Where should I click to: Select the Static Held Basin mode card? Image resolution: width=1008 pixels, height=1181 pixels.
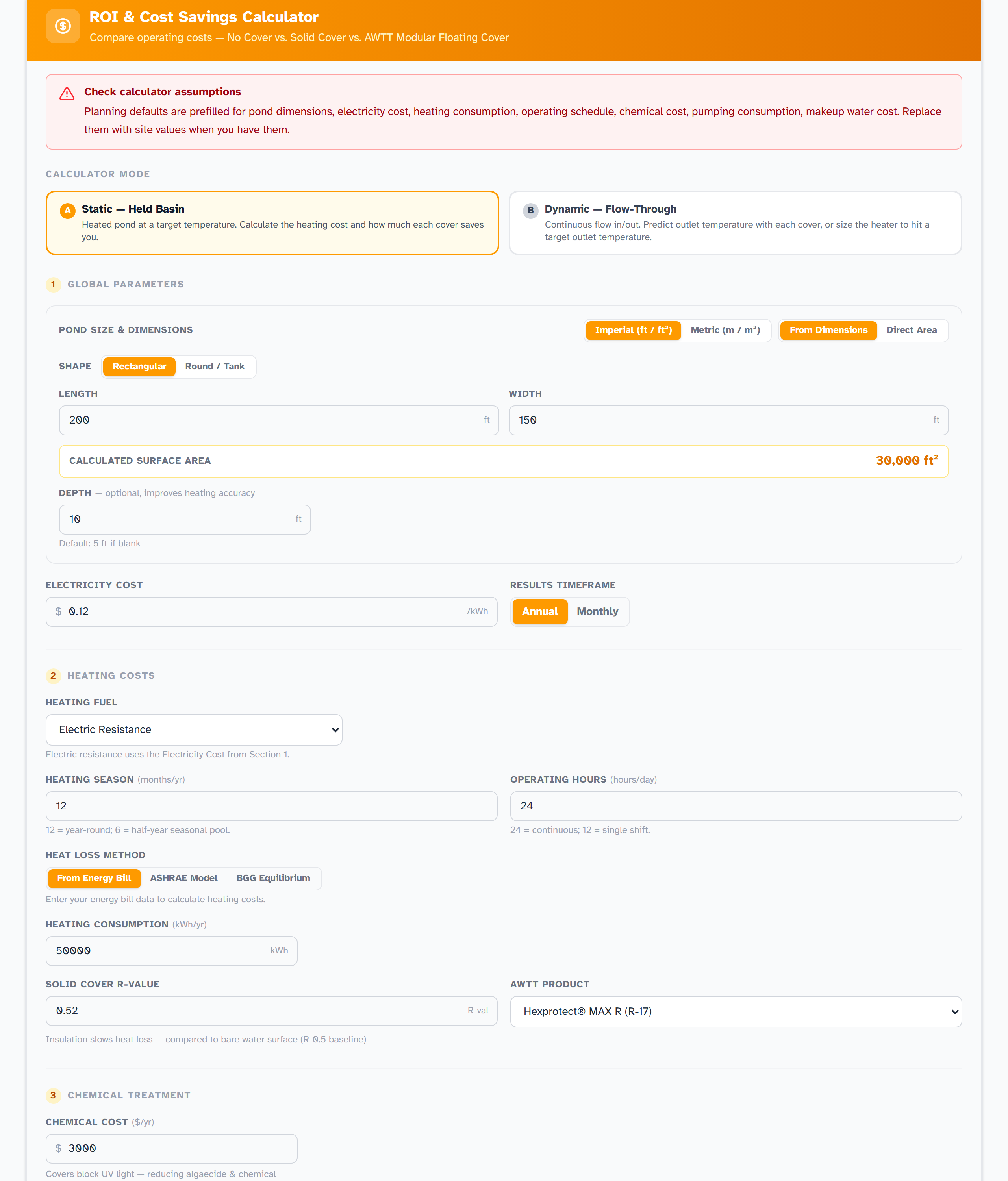[272, 223]
